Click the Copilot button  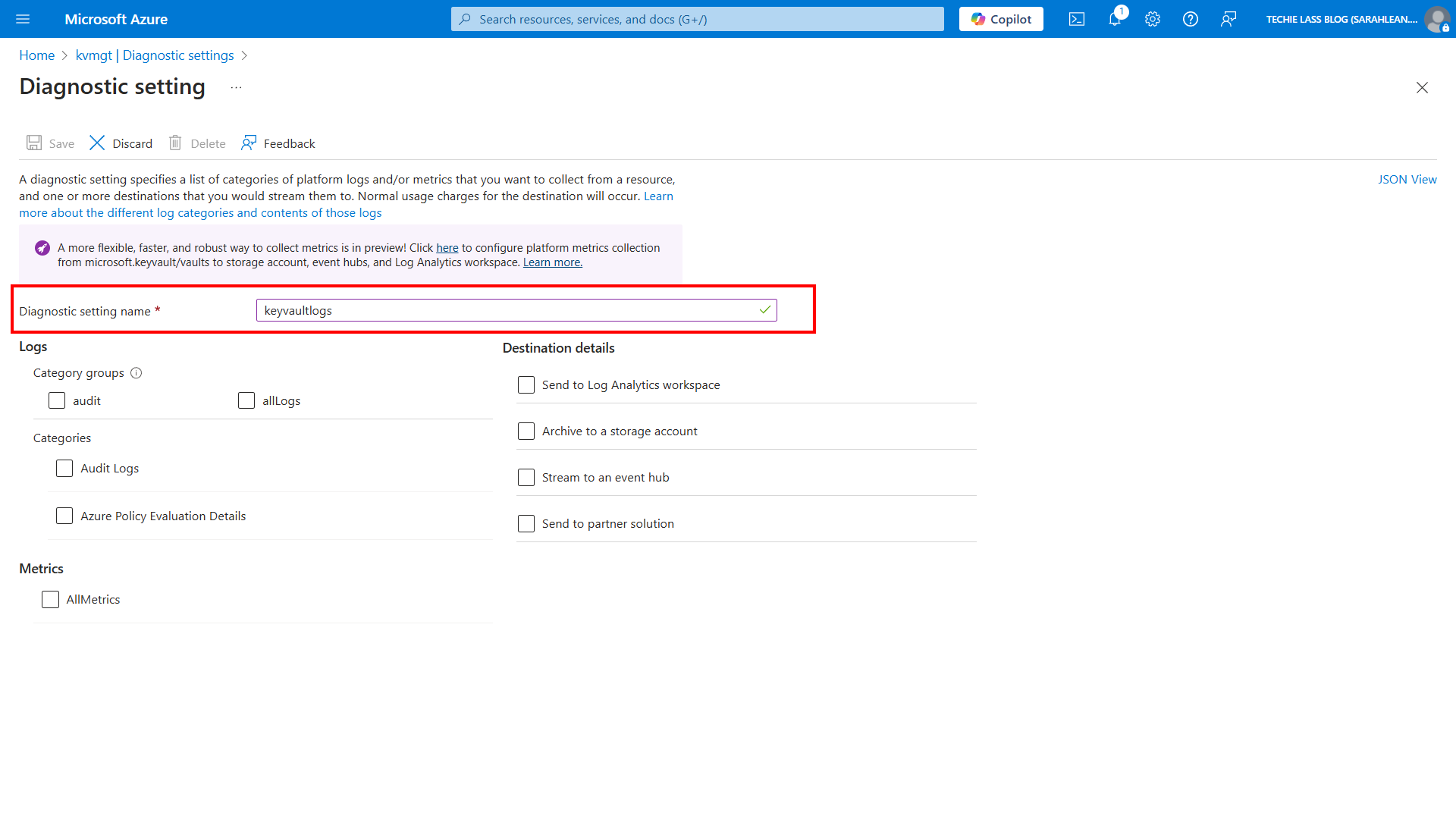[1000, 19]
